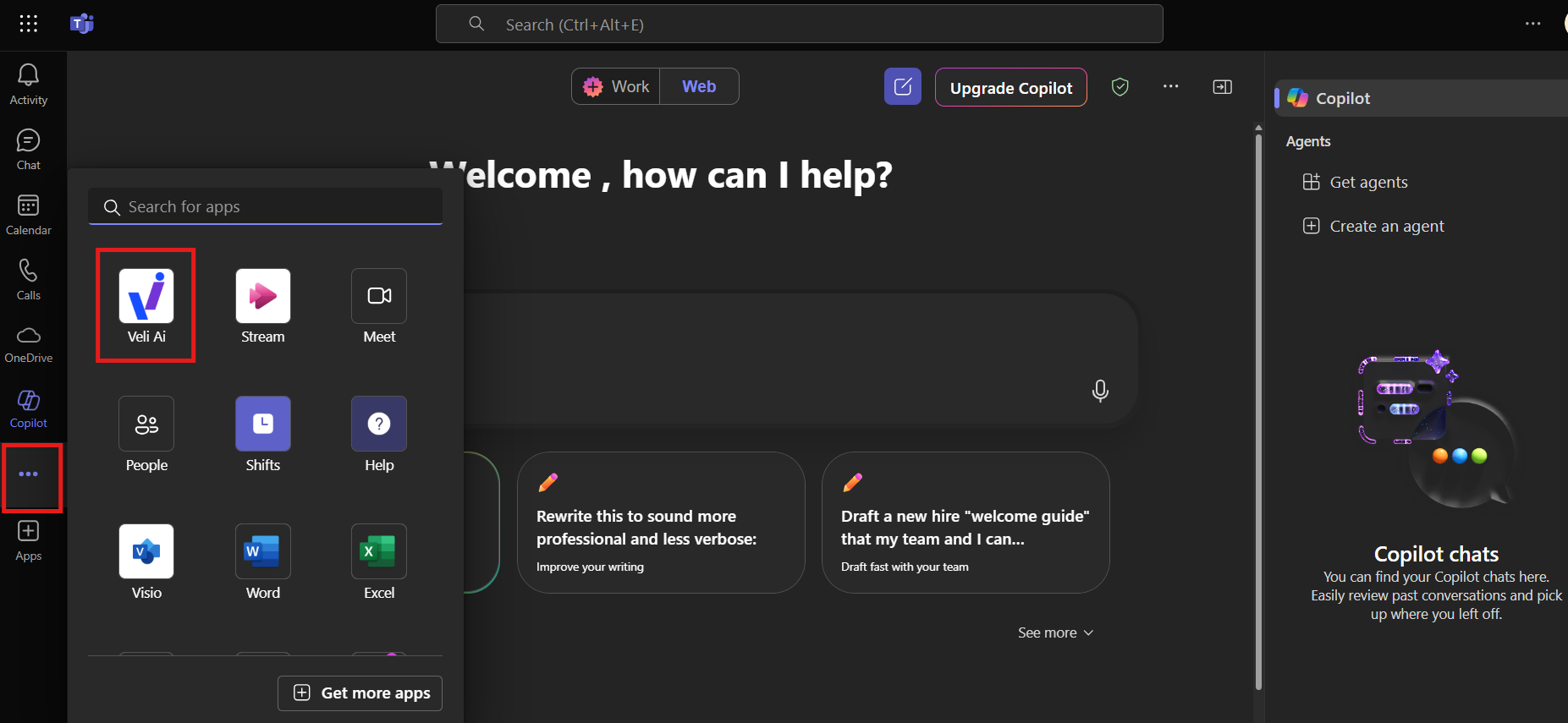Click the Microsoft Teams logo icon
This screenshot has height=723, width=1568.
tap(82, 24)
